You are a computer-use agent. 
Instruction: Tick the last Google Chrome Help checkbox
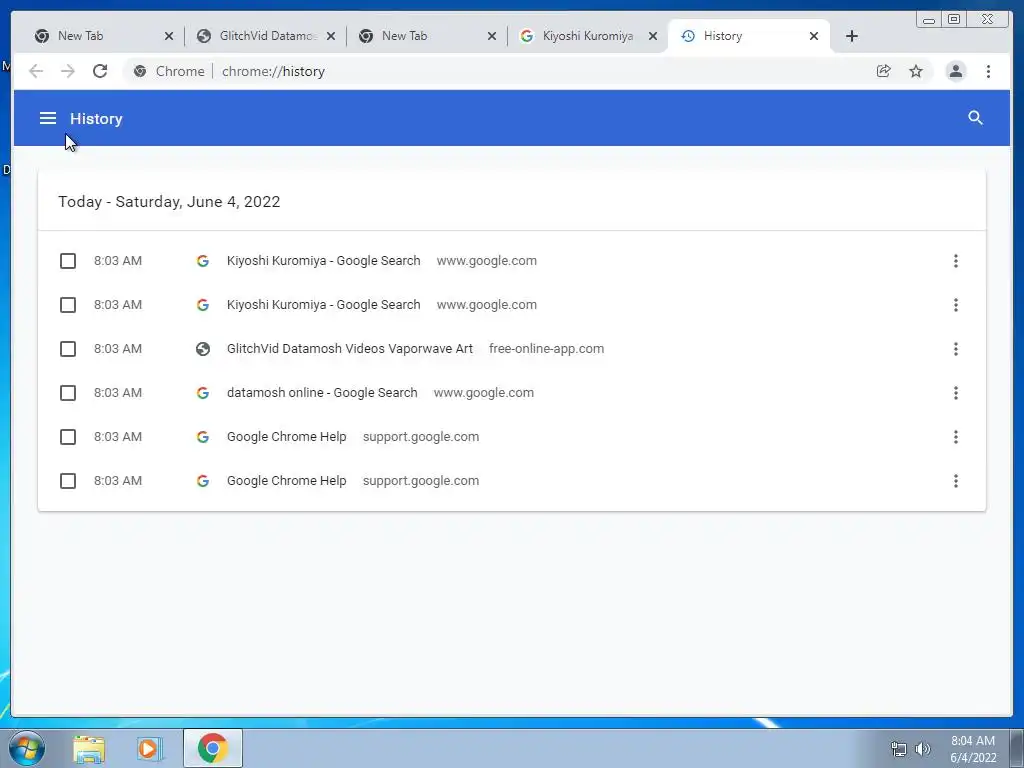click(x=68, y=481)
